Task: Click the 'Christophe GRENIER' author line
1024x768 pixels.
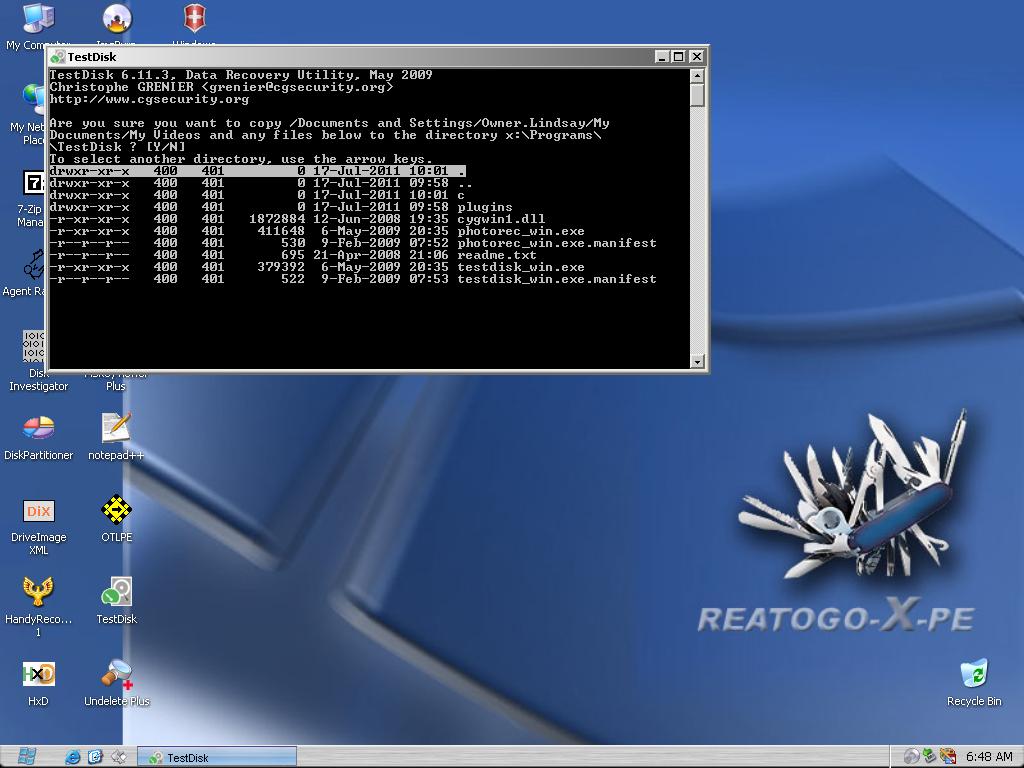Action: click(x=221, y=87)
